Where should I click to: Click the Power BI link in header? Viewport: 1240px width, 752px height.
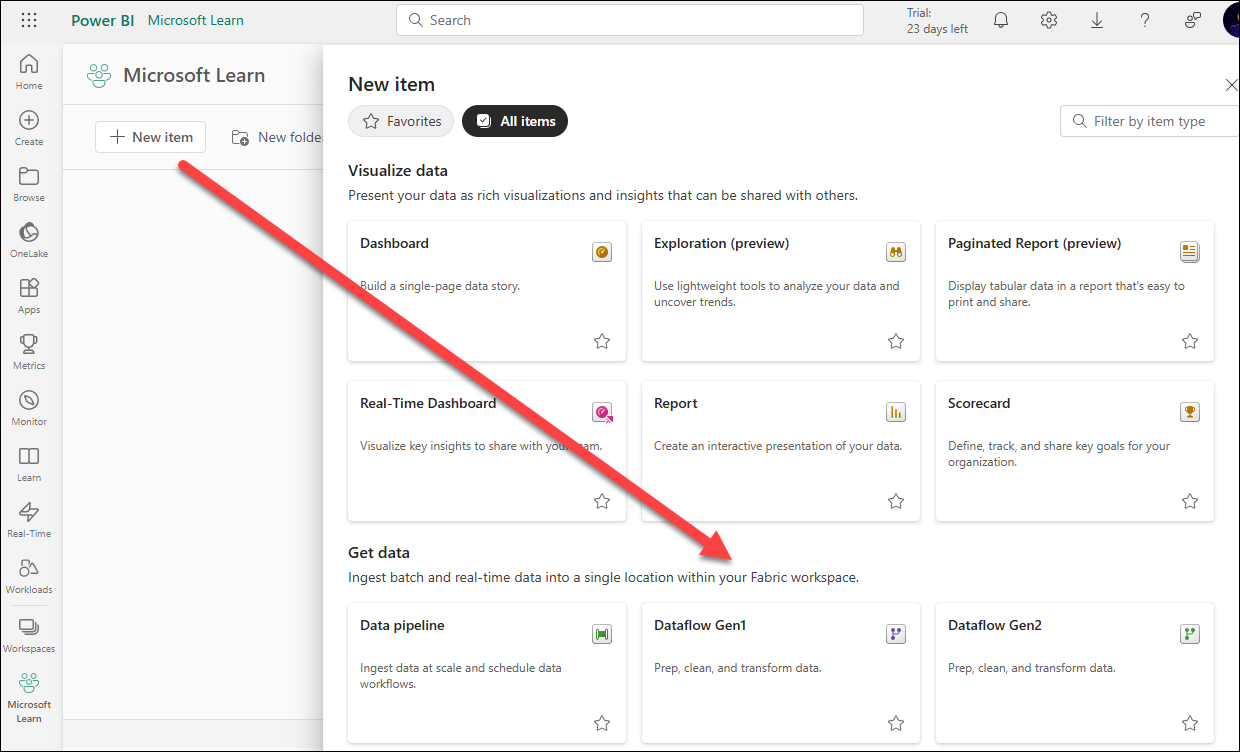[x=103, y=20]
